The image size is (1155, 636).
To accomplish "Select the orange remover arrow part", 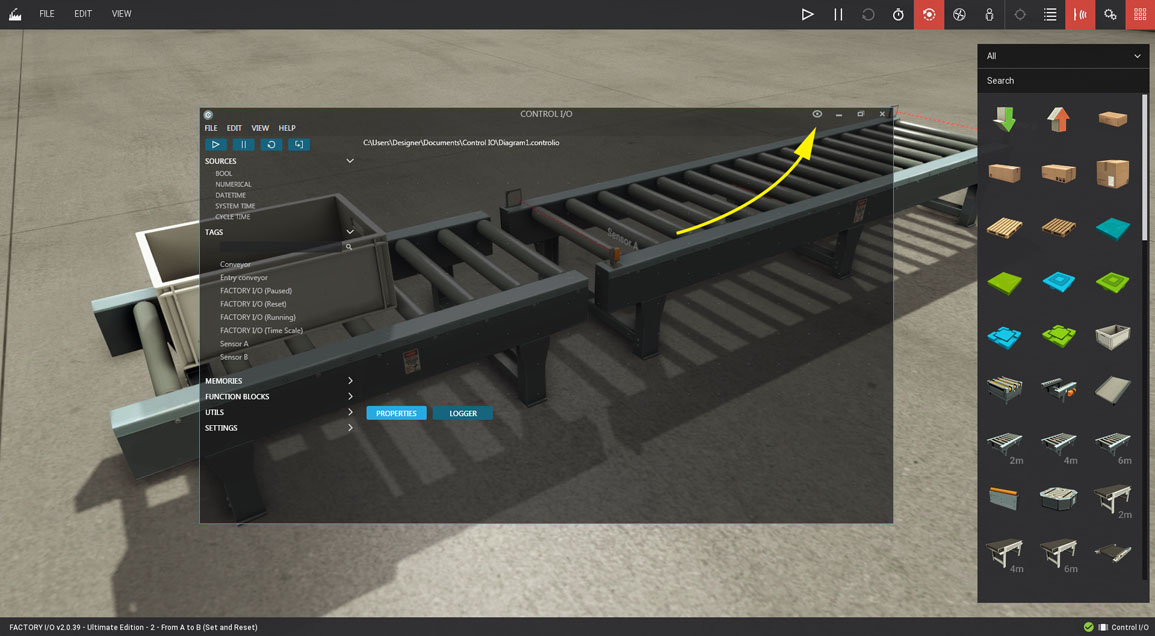I will [1059, 119].
